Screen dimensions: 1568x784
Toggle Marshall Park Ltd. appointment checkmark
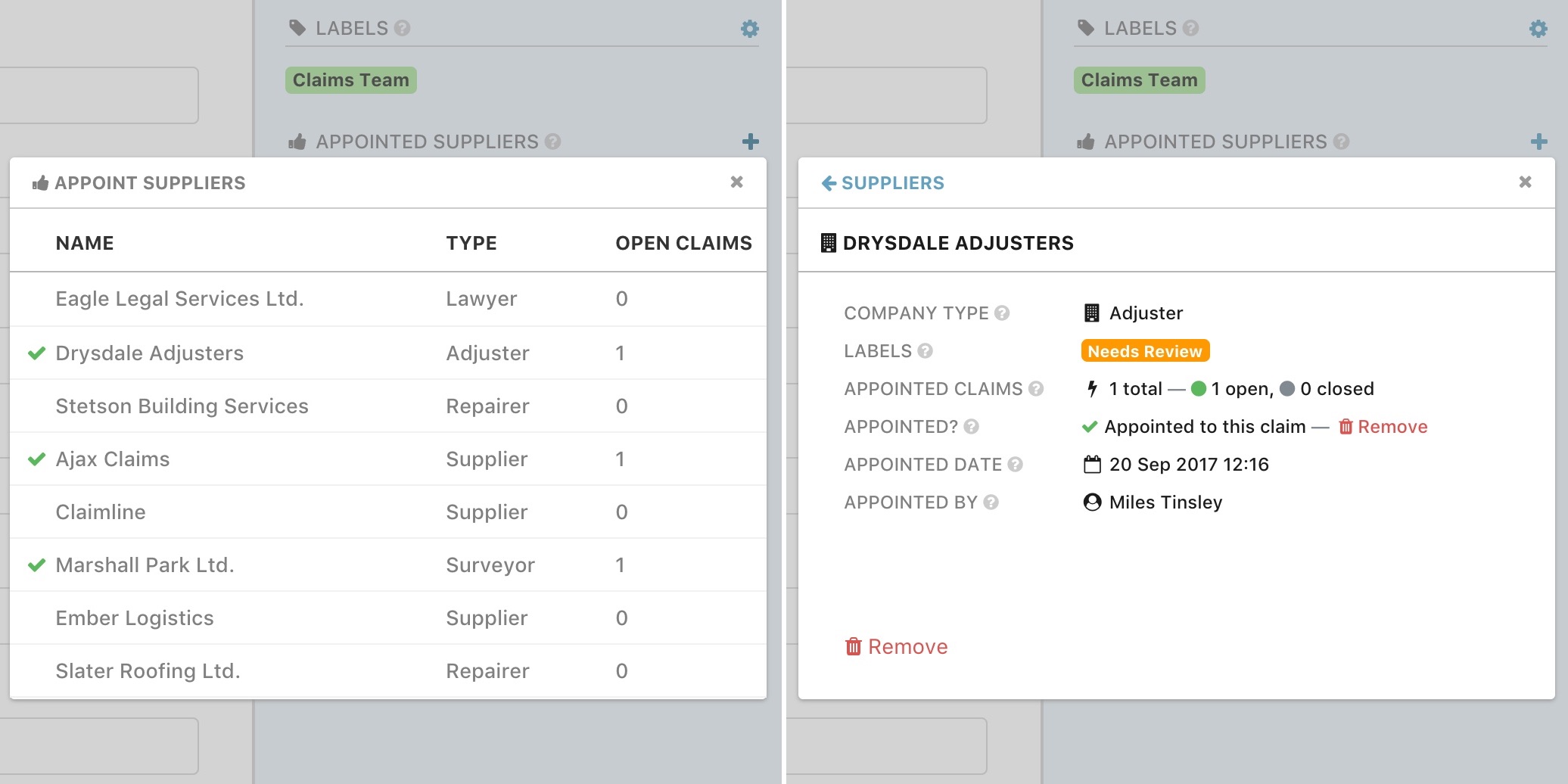tap(37, 565)
